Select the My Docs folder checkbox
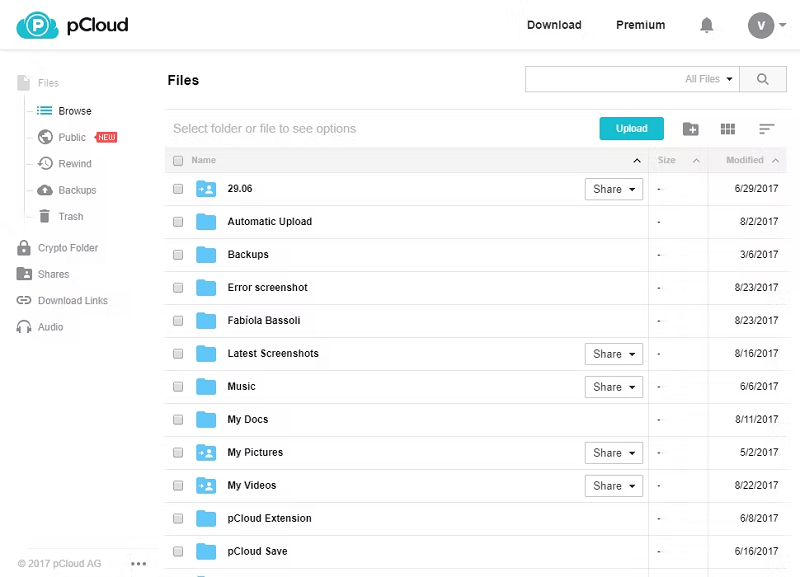800x577 pixels. point(178,420)
